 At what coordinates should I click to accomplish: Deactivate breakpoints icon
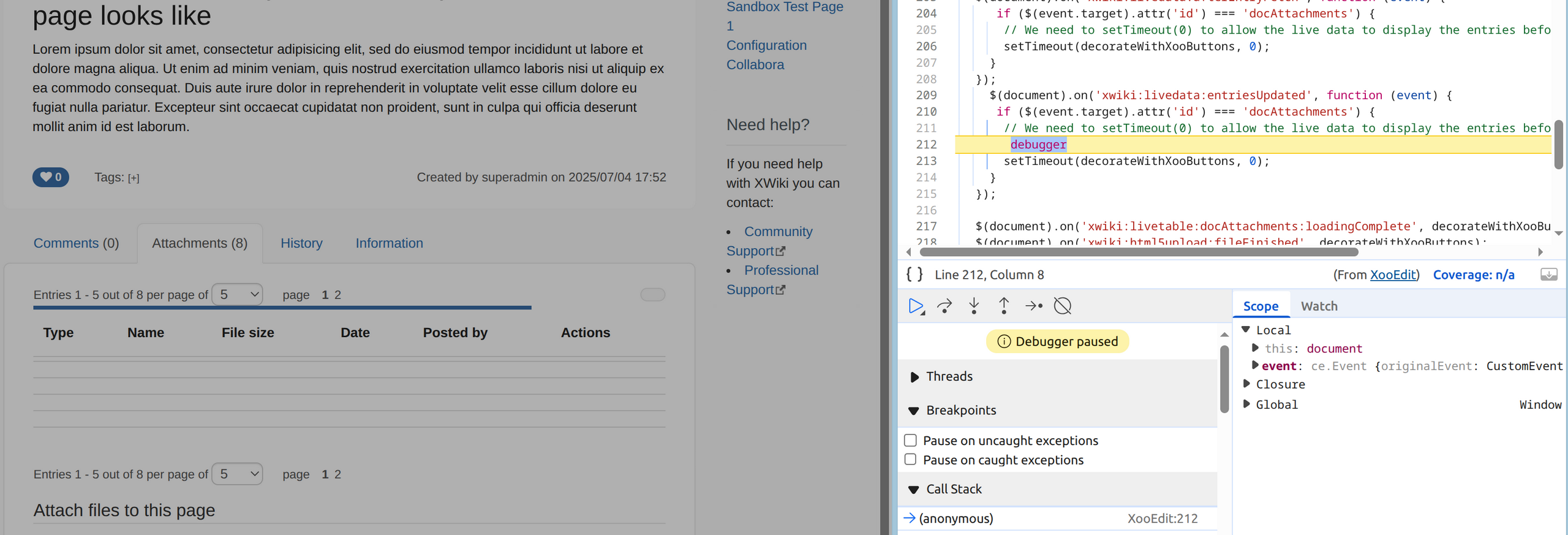point(1063,306)
